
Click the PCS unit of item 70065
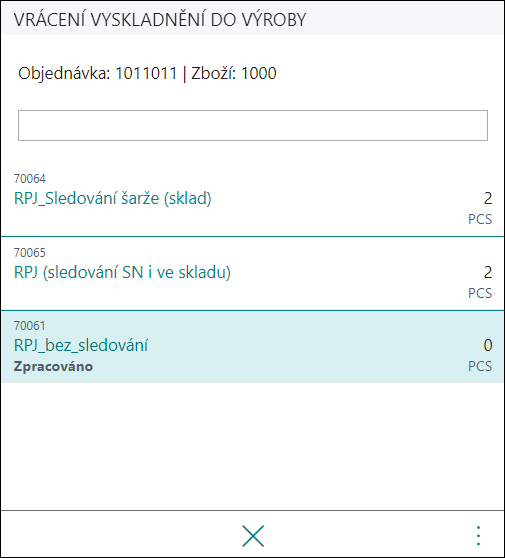[x=480, y=293]
